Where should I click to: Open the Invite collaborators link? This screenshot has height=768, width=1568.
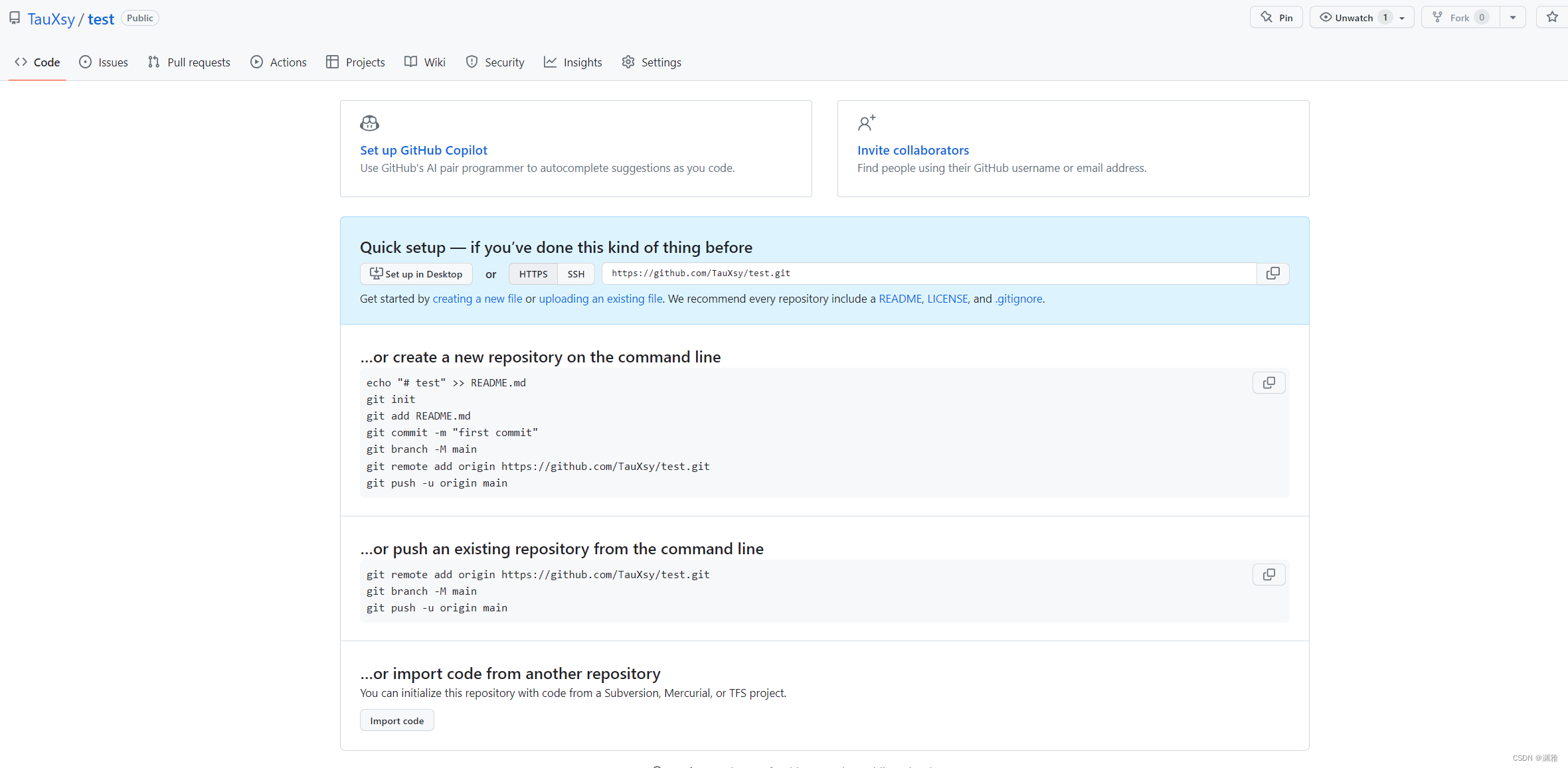point(913,150)
